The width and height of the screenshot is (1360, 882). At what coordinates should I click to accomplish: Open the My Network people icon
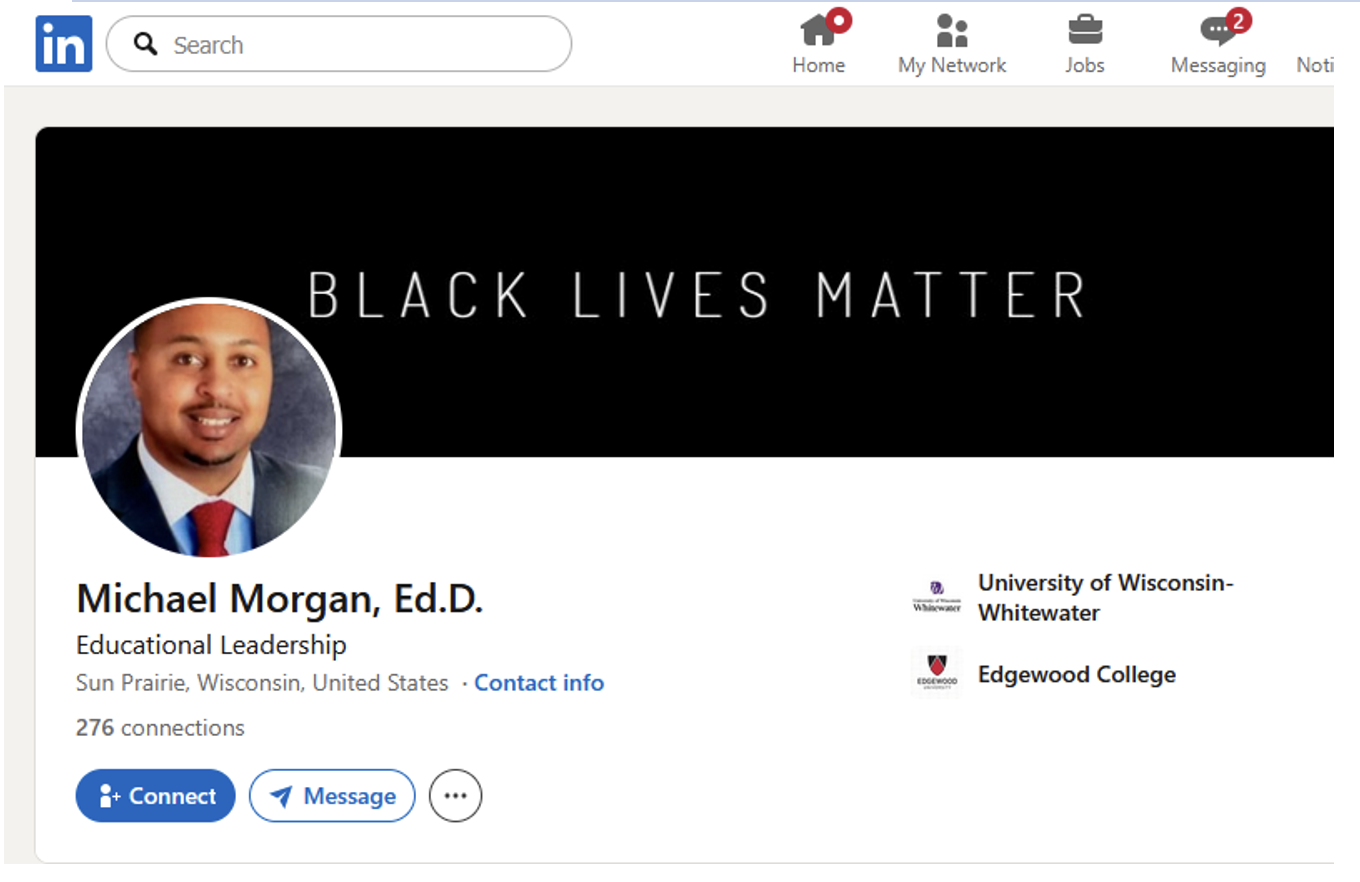[x=951, y=31]
